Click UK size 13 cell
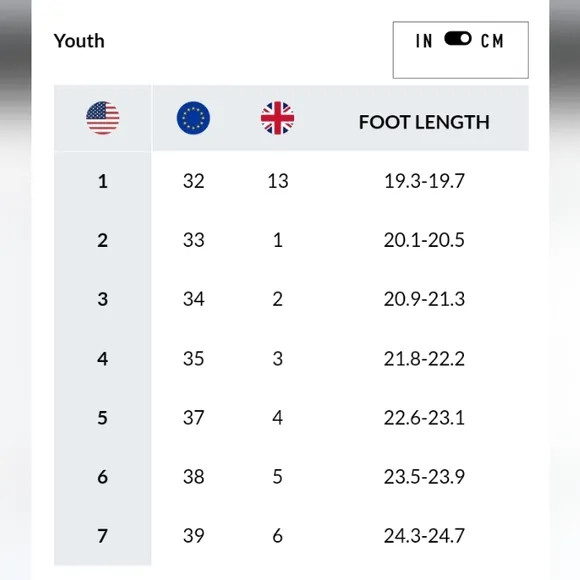 pos(278,181)
